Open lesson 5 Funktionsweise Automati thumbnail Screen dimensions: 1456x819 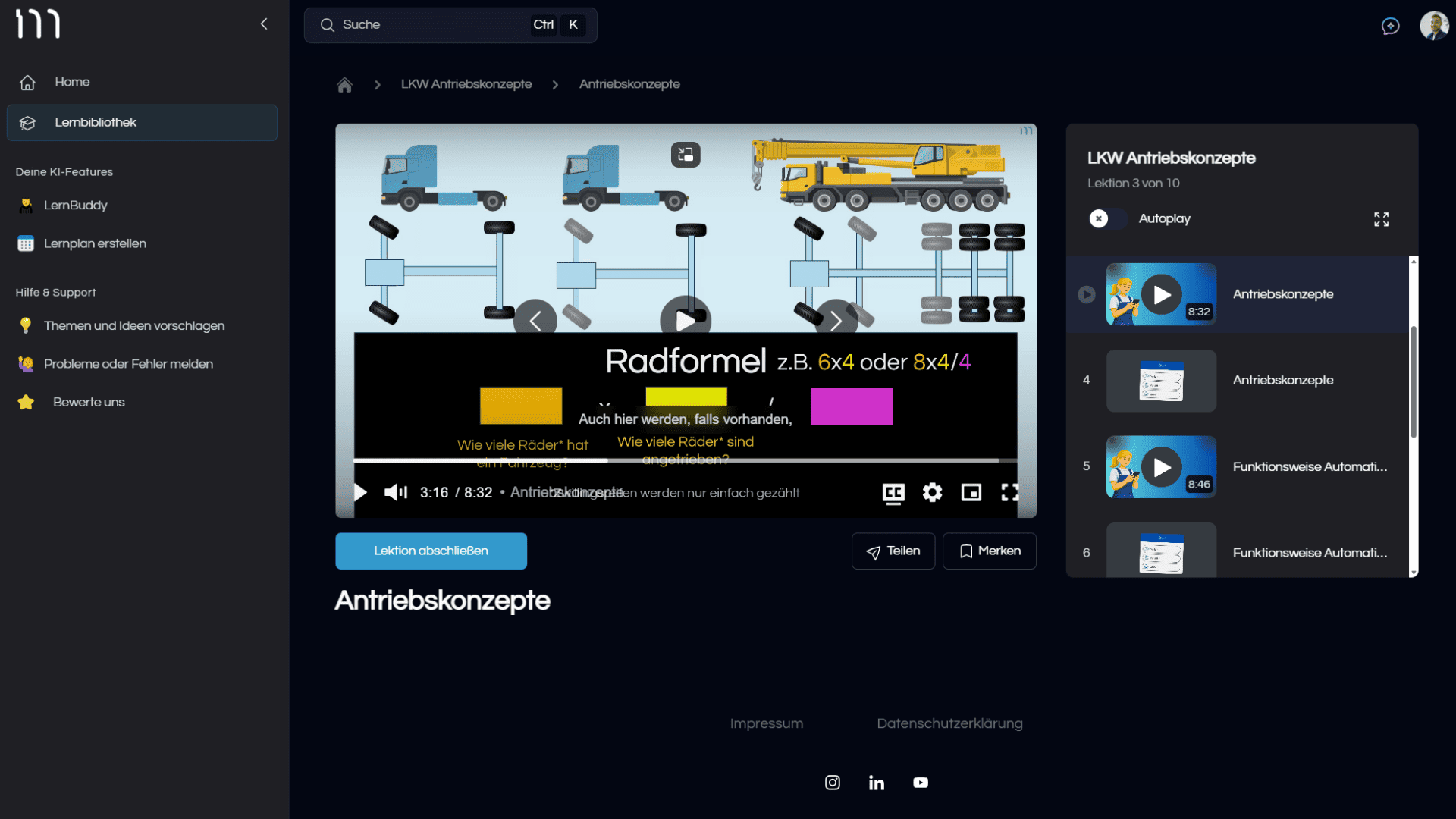point(1160,467)
